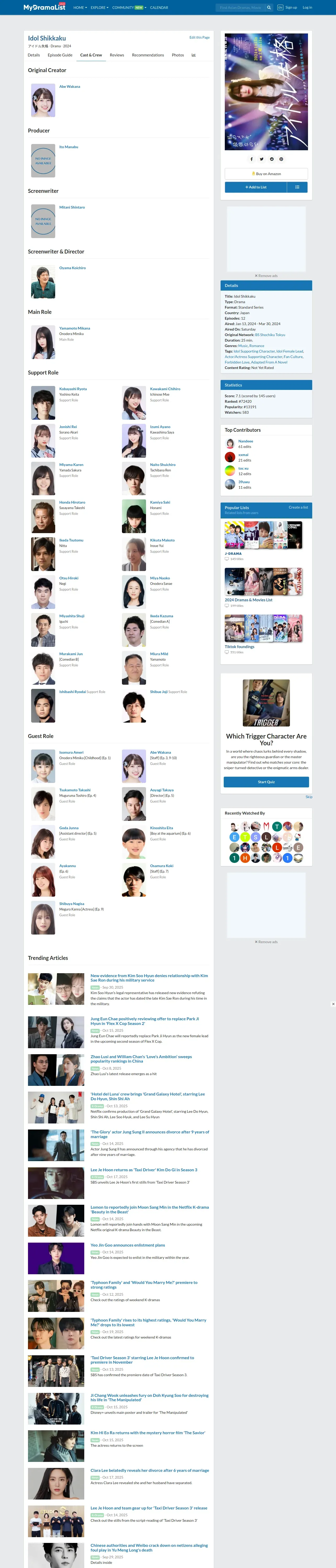Click the Sign up link

292,8
